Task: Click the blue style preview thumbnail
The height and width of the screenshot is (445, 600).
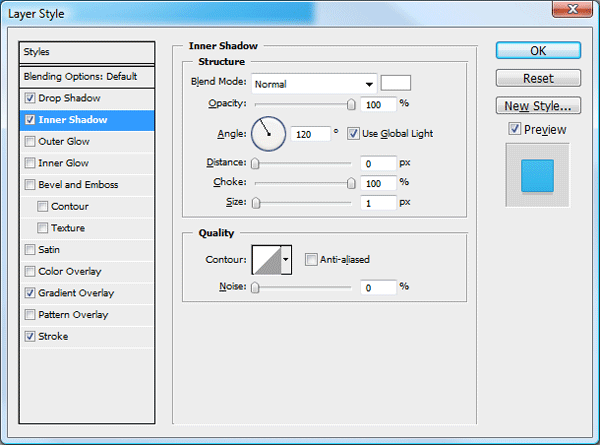Action: tap(537, 176)
